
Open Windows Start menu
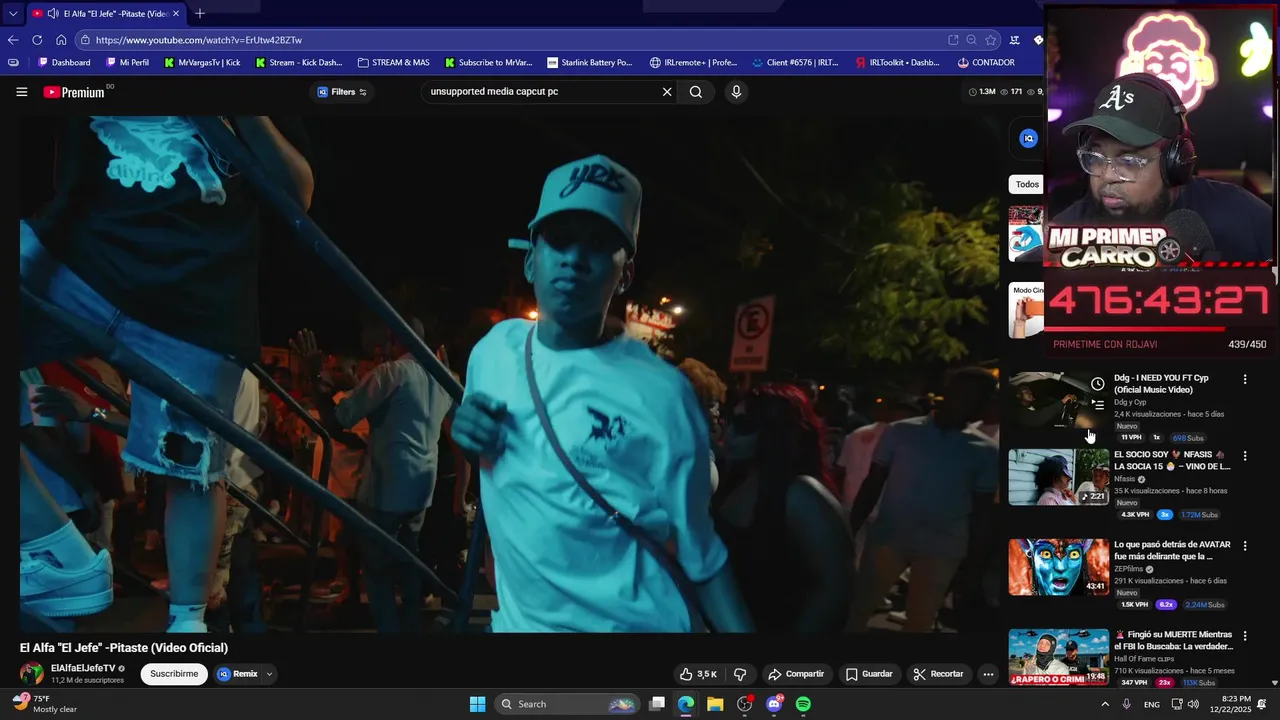coord(478,704)
